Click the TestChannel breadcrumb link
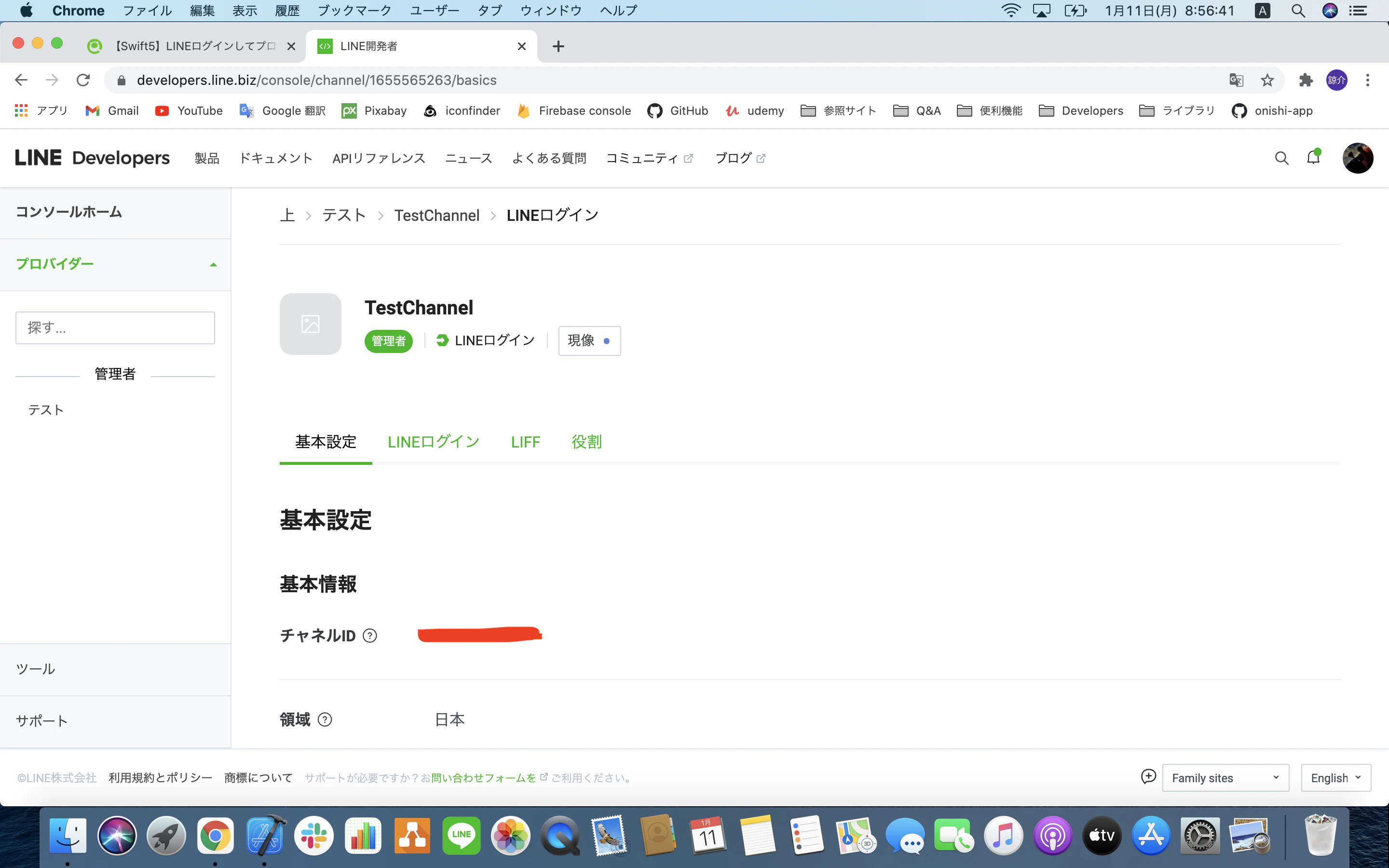 (437, 215)
